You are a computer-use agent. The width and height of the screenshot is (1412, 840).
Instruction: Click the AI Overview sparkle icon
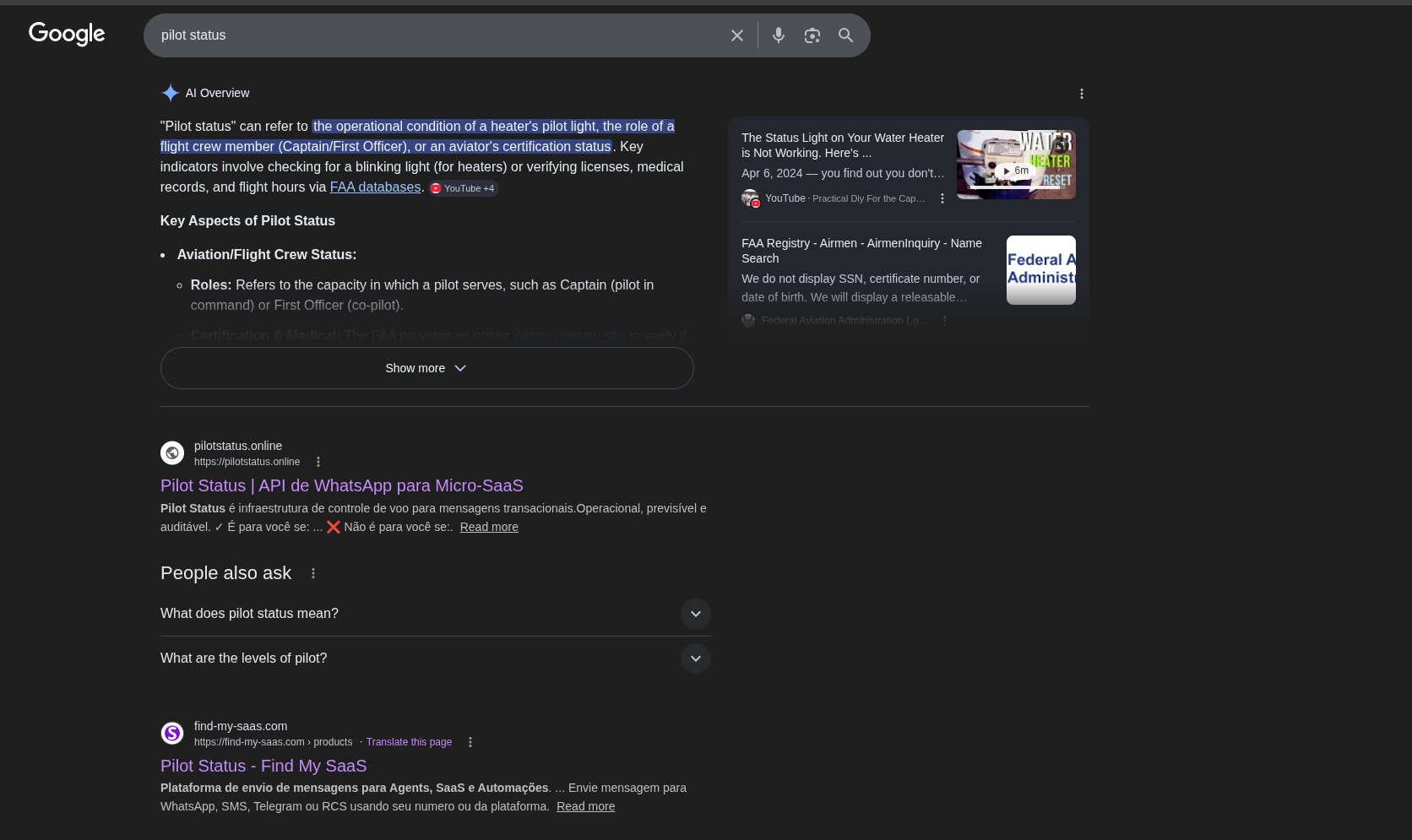(x=170, y=93)
